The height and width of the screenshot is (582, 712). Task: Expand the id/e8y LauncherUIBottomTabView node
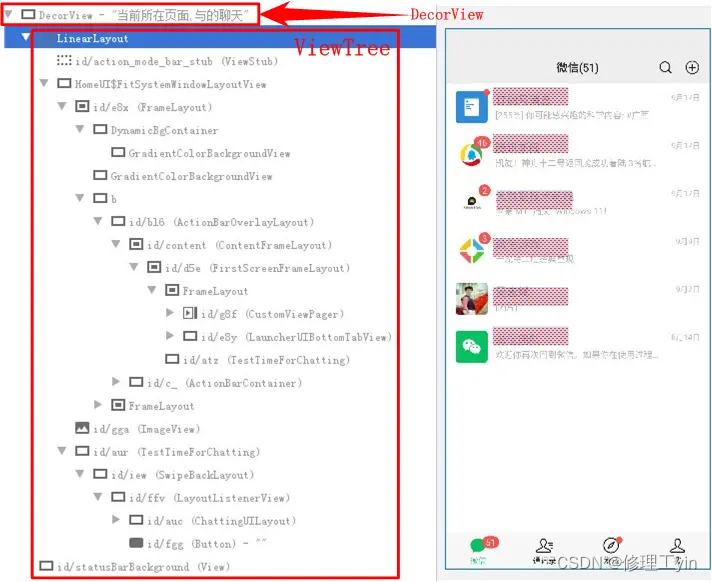tap(170, 335)
